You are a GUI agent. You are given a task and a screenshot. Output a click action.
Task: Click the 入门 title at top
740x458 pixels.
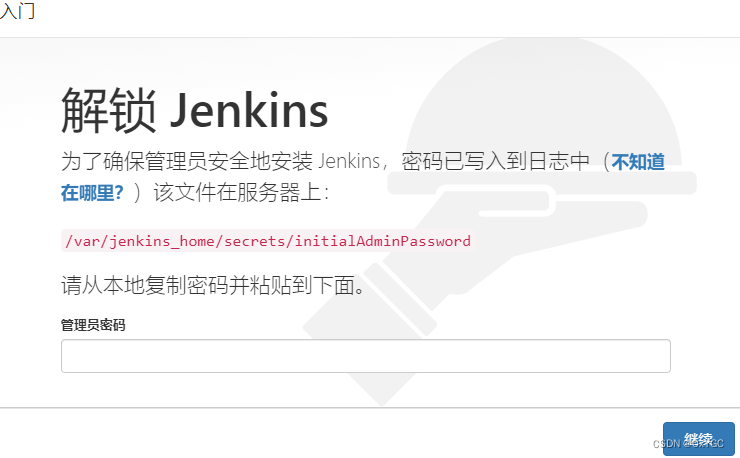tap(17, 10)
